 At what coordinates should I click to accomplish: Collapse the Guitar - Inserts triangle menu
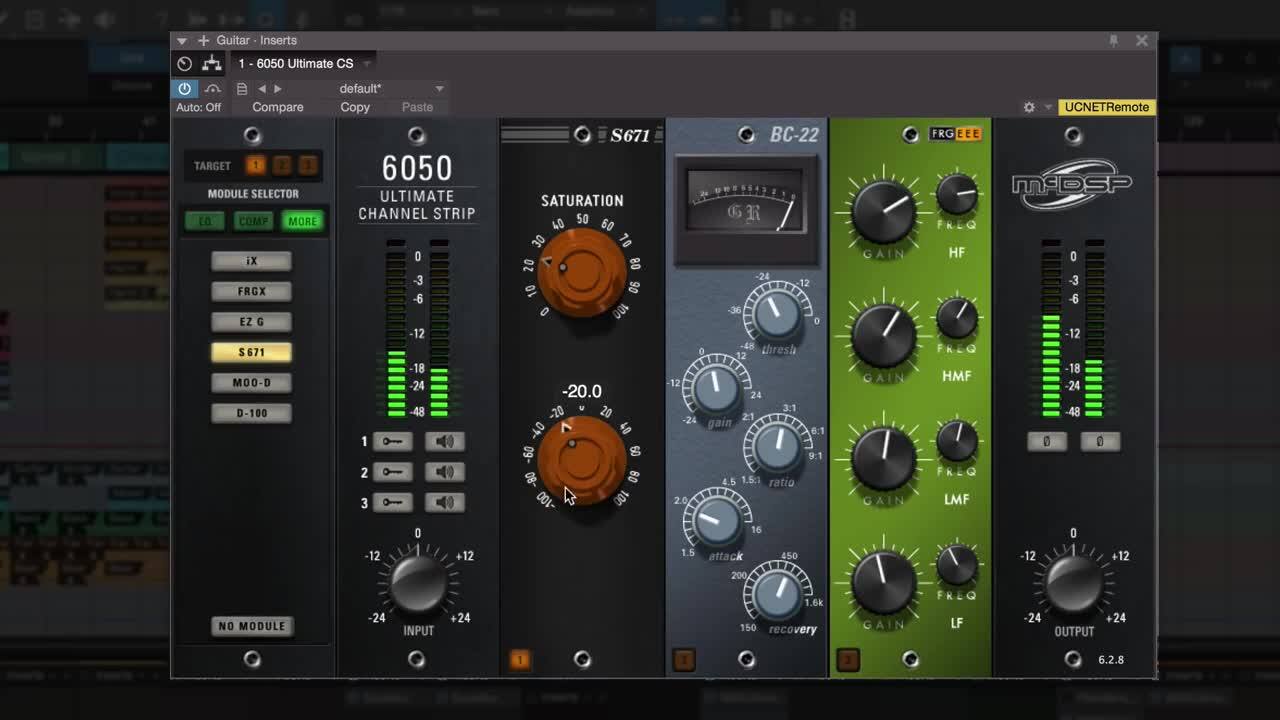(x=182, y=40)
